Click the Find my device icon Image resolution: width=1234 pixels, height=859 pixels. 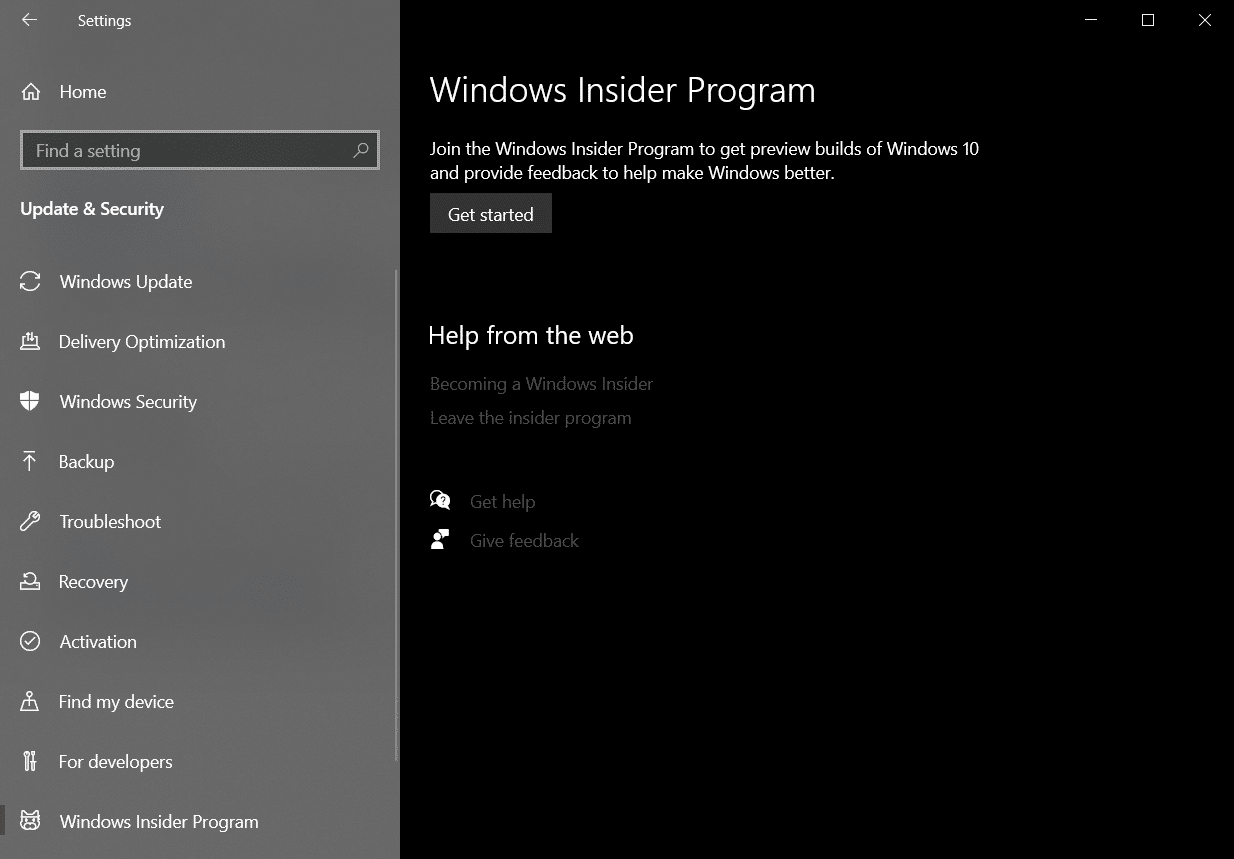(x=30, y=702)
